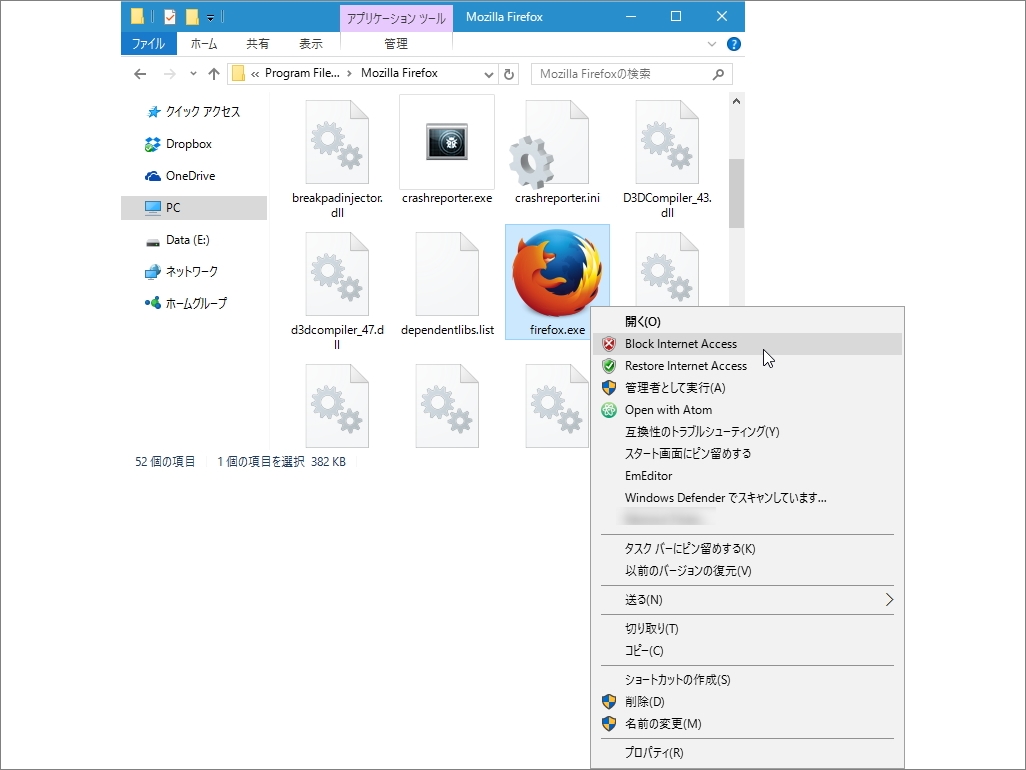Click the new folder icon in title bar
Viewport: 1026px width, 770px height.
coord(192,16)
